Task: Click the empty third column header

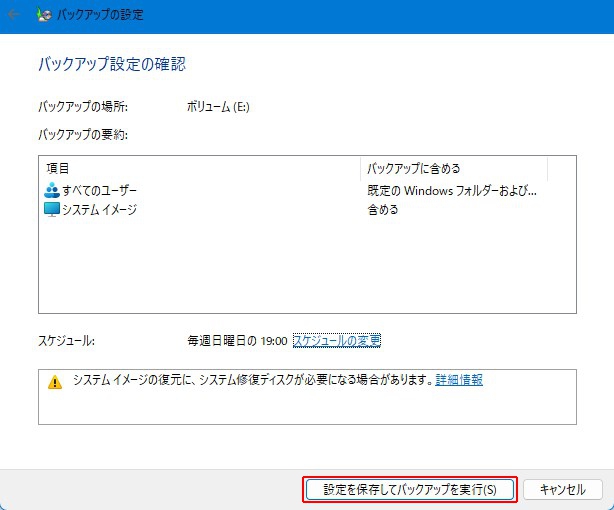Action: [561, 168]
